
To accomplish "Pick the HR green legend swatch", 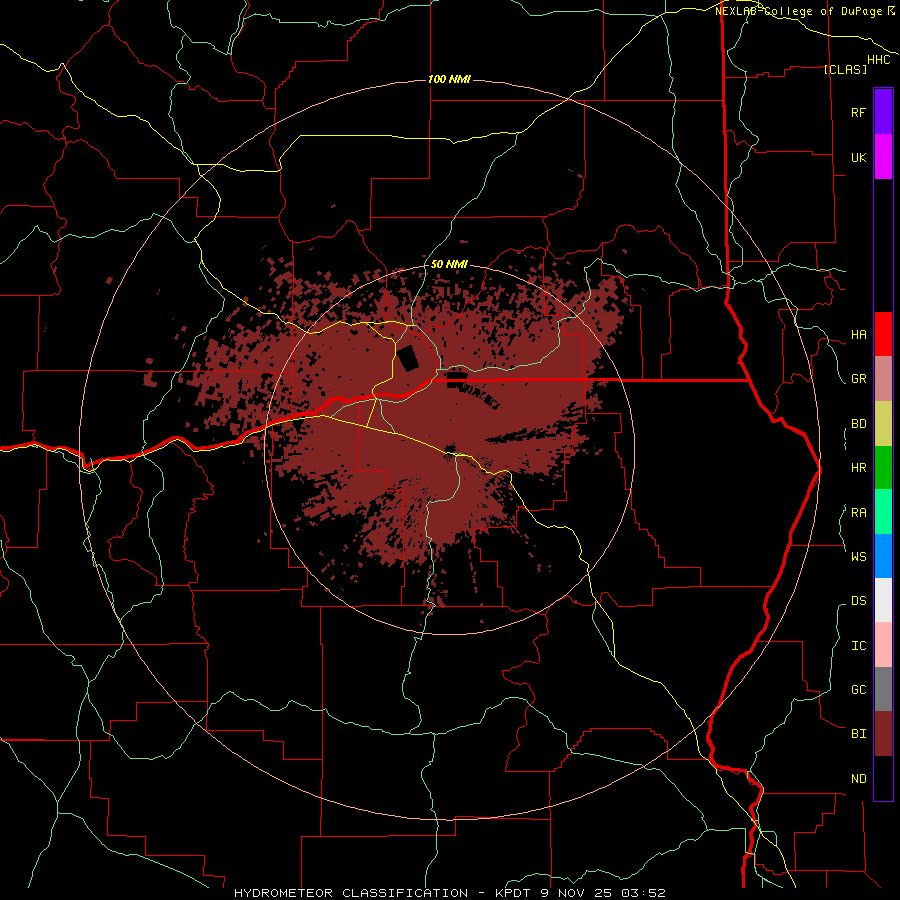I will pos(883,468).
